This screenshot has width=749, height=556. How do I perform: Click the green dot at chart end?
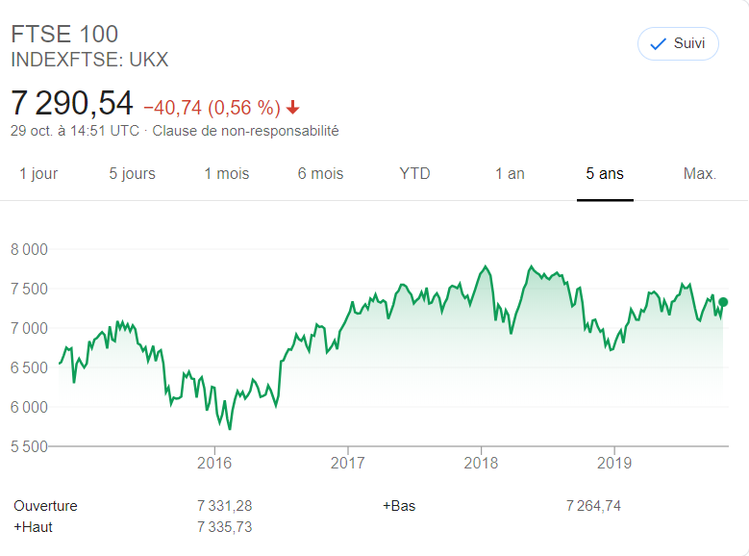[x=723, y=302]
